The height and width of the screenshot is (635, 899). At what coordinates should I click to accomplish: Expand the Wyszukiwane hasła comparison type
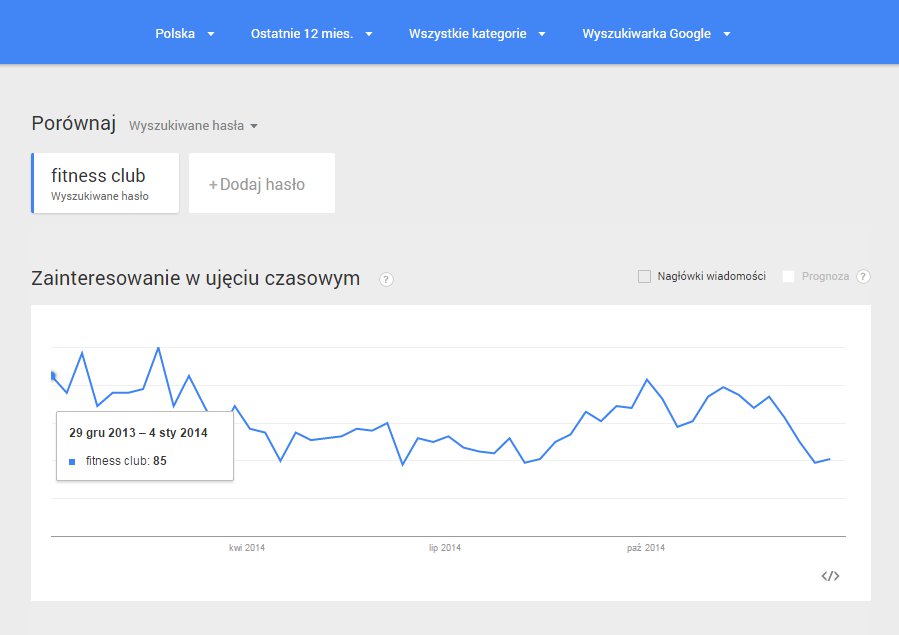tap(193, 126)
